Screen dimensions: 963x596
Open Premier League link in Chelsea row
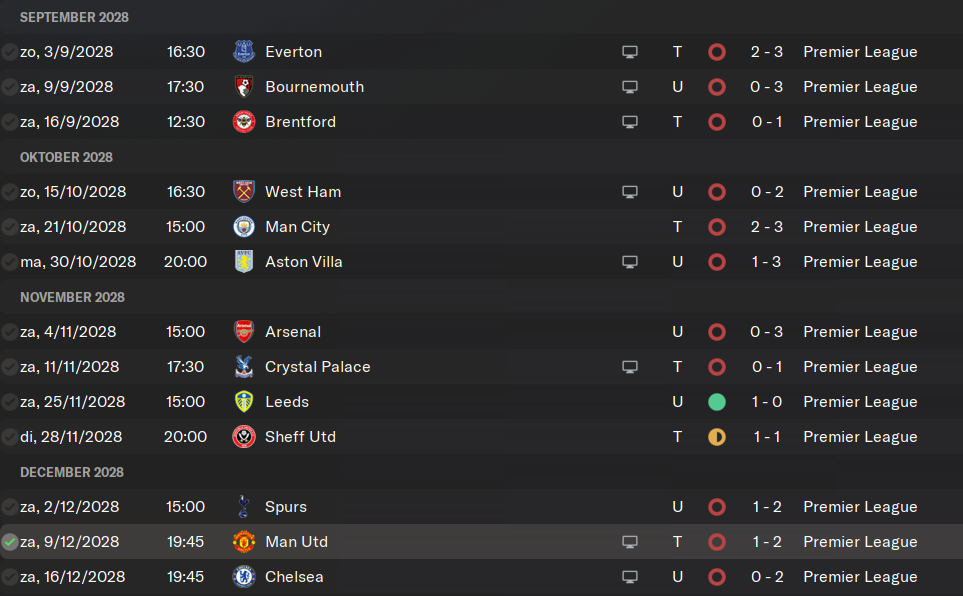860,577
